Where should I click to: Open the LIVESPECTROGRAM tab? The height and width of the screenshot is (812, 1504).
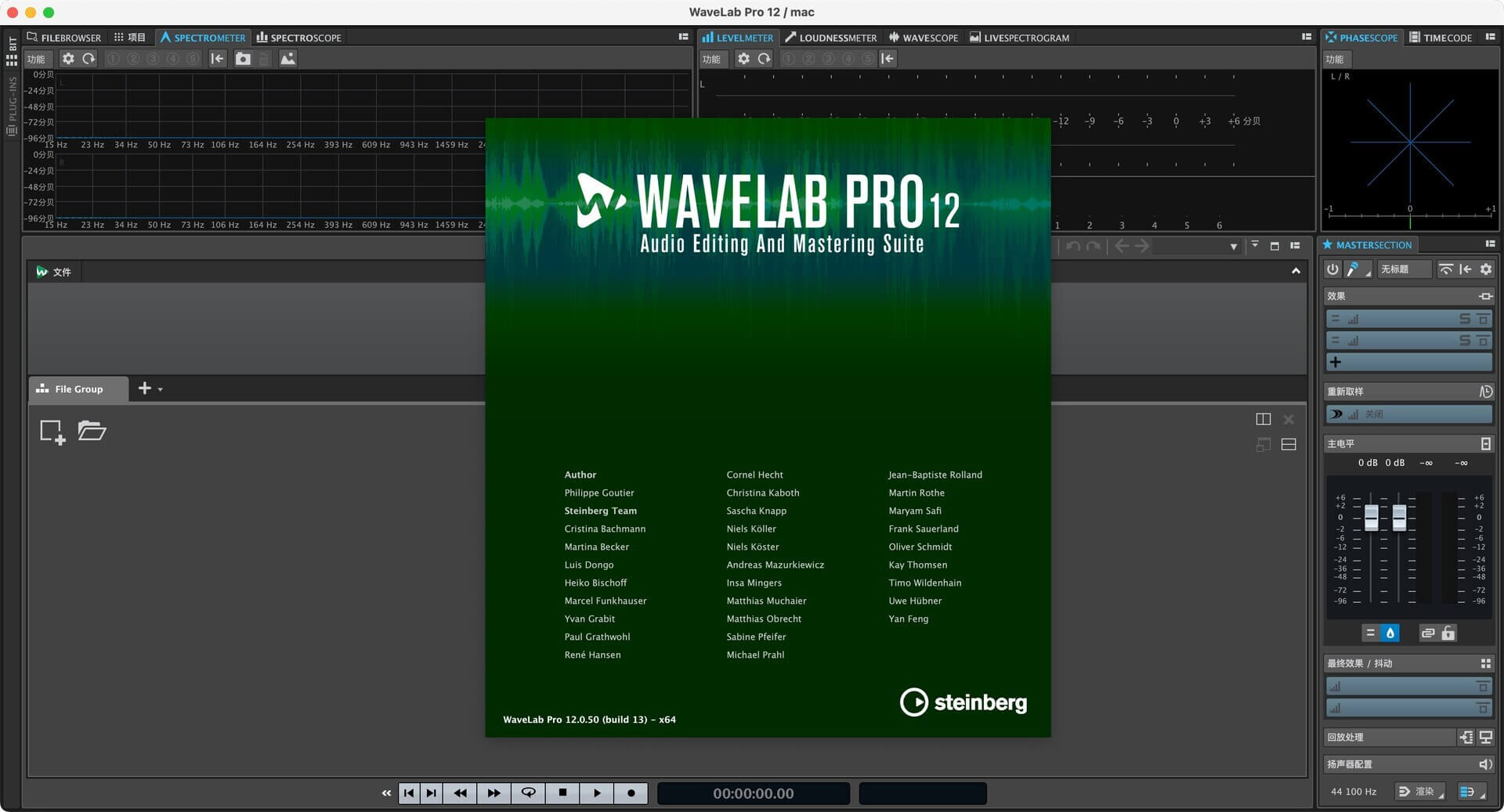point(1019,38)
